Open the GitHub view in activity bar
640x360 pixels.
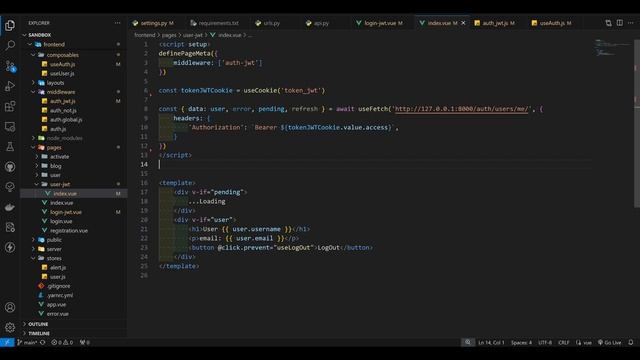[x=10, y=167]
